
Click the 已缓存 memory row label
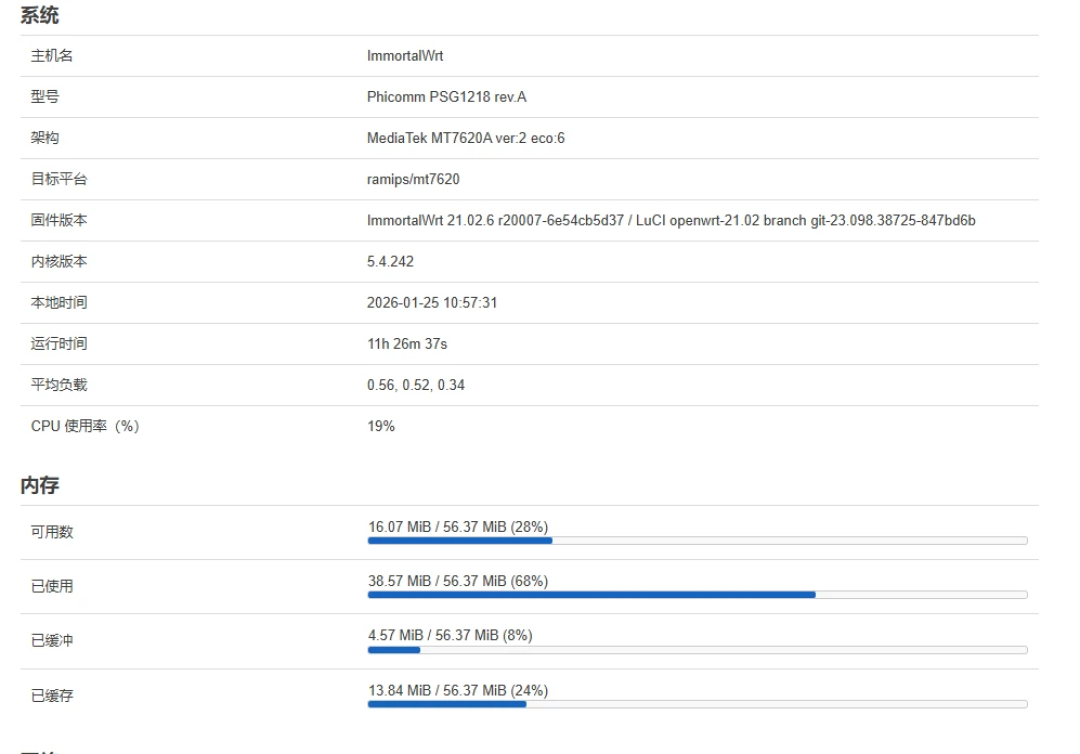(x=52, y=696)
